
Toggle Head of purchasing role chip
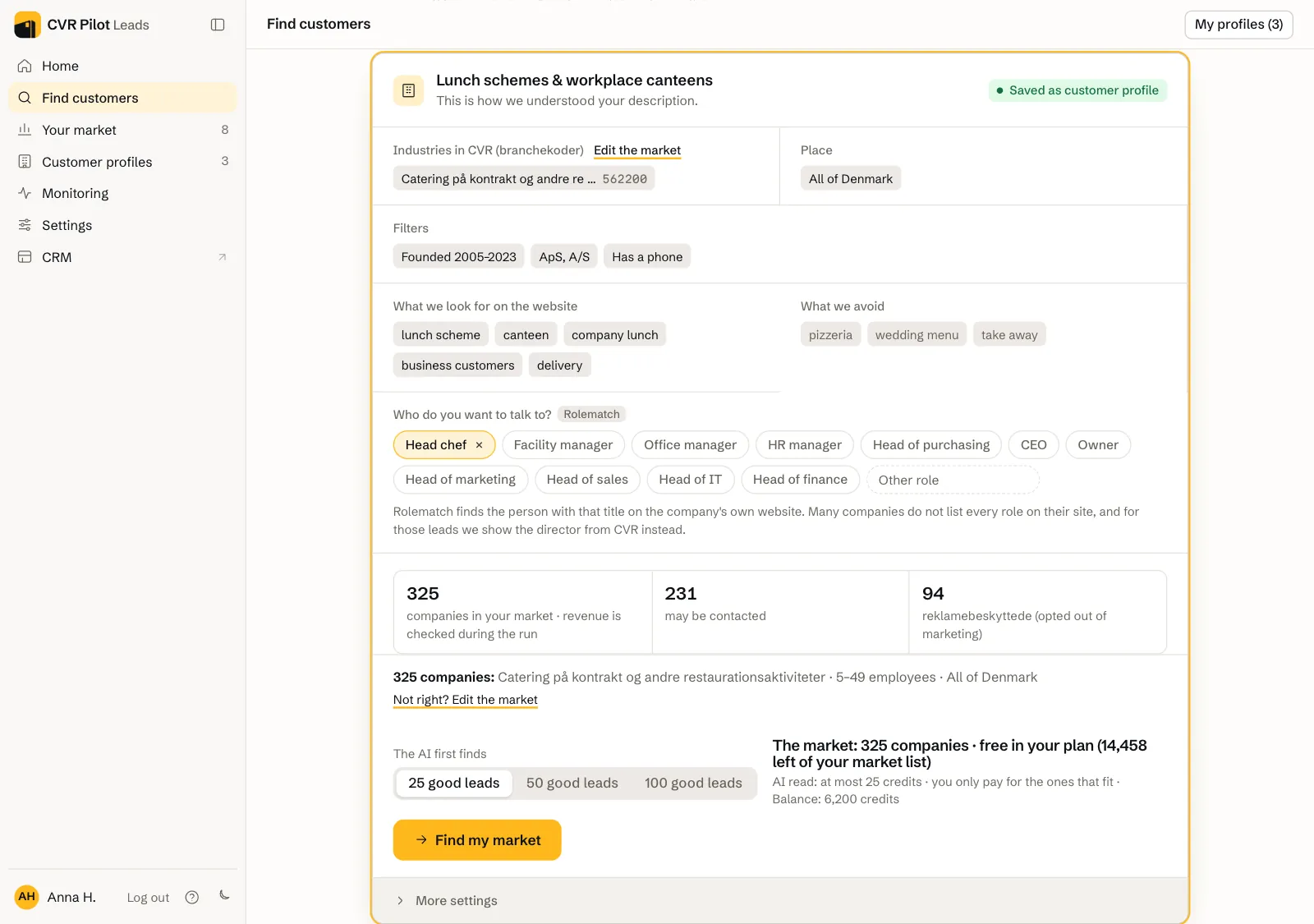pos(931,445)
